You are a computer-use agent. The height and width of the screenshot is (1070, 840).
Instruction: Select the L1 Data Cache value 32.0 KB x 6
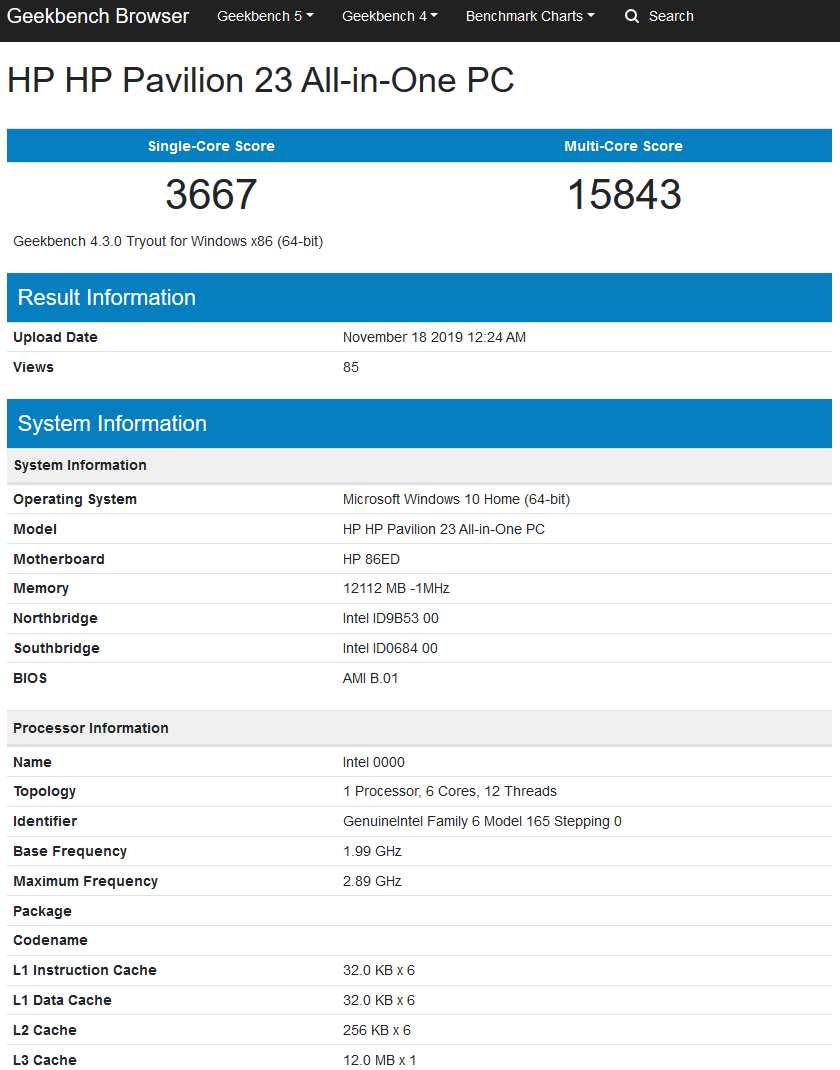click(379, 1000)
